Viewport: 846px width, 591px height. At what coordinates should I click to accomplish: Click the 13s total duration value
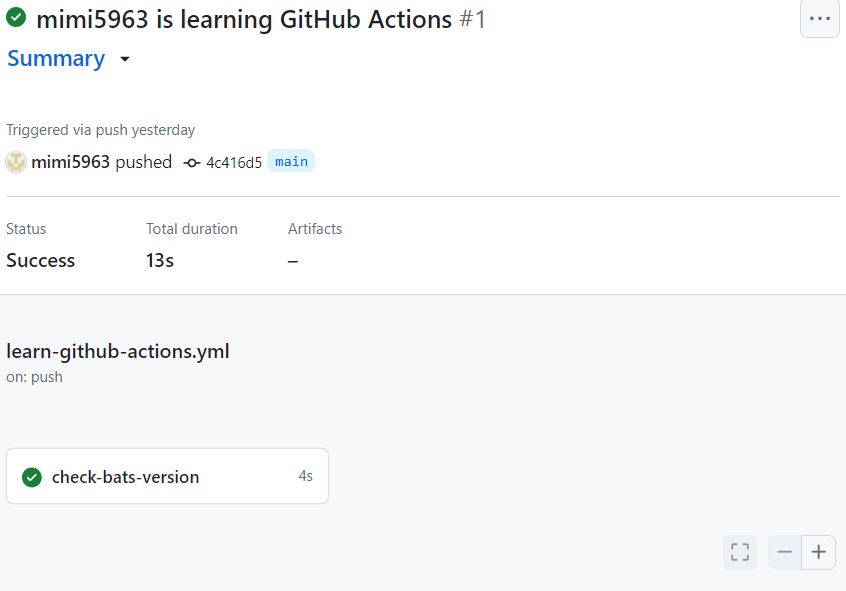(x=160, y=261)
